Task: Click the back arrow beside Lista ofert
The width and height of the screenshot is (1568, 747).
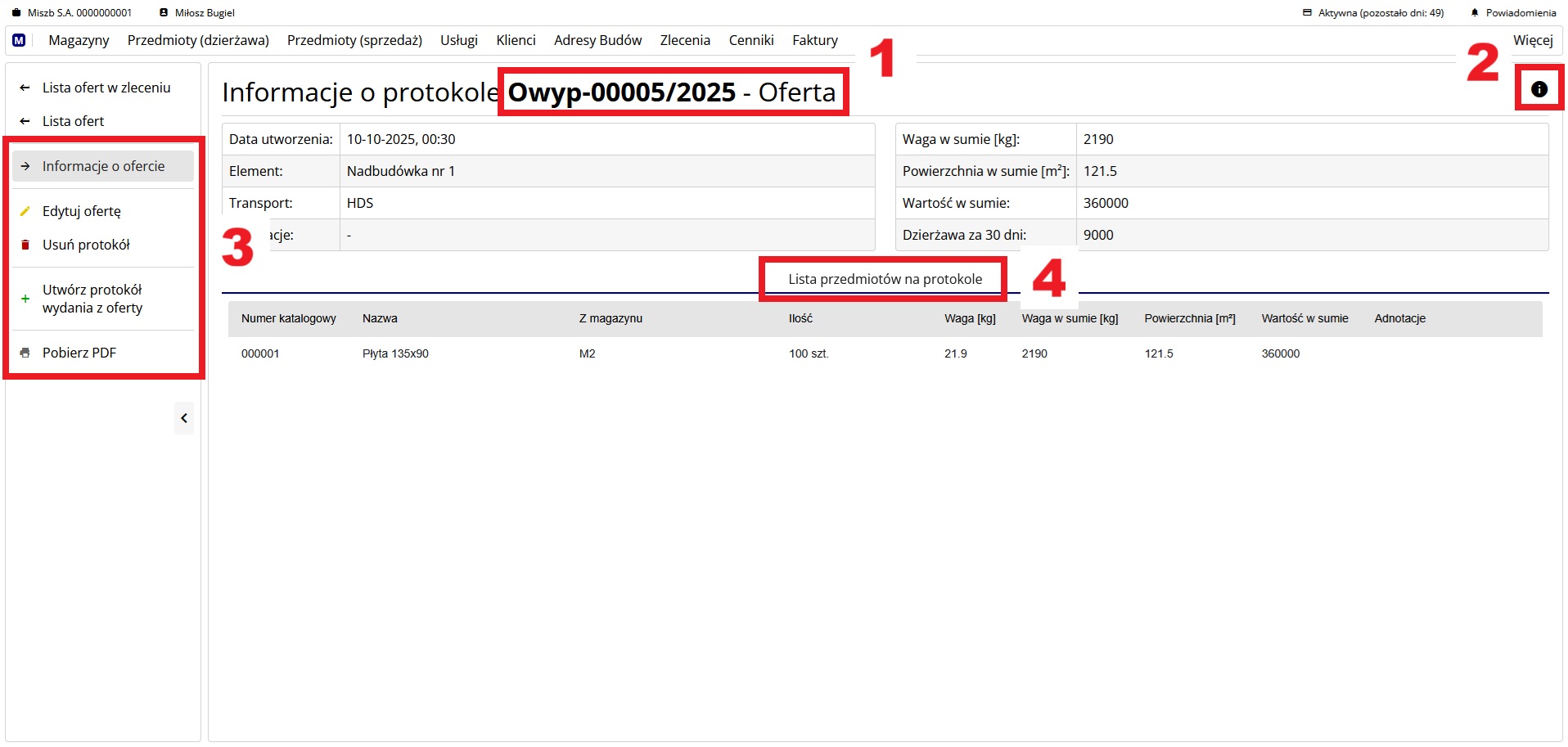Action: click(x=25, y=121)
